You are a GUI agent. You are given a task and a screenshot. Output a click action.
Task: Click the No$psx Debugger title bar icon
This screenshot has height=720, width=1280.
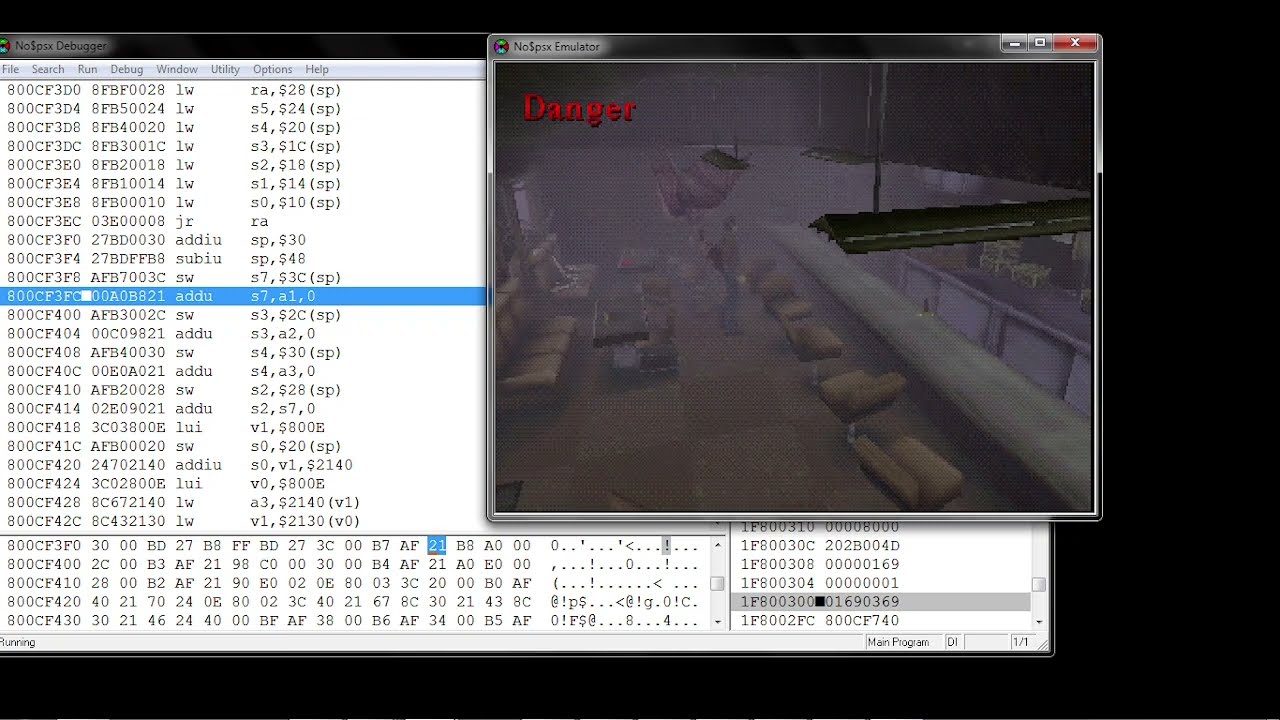click(x=4, y=46)
